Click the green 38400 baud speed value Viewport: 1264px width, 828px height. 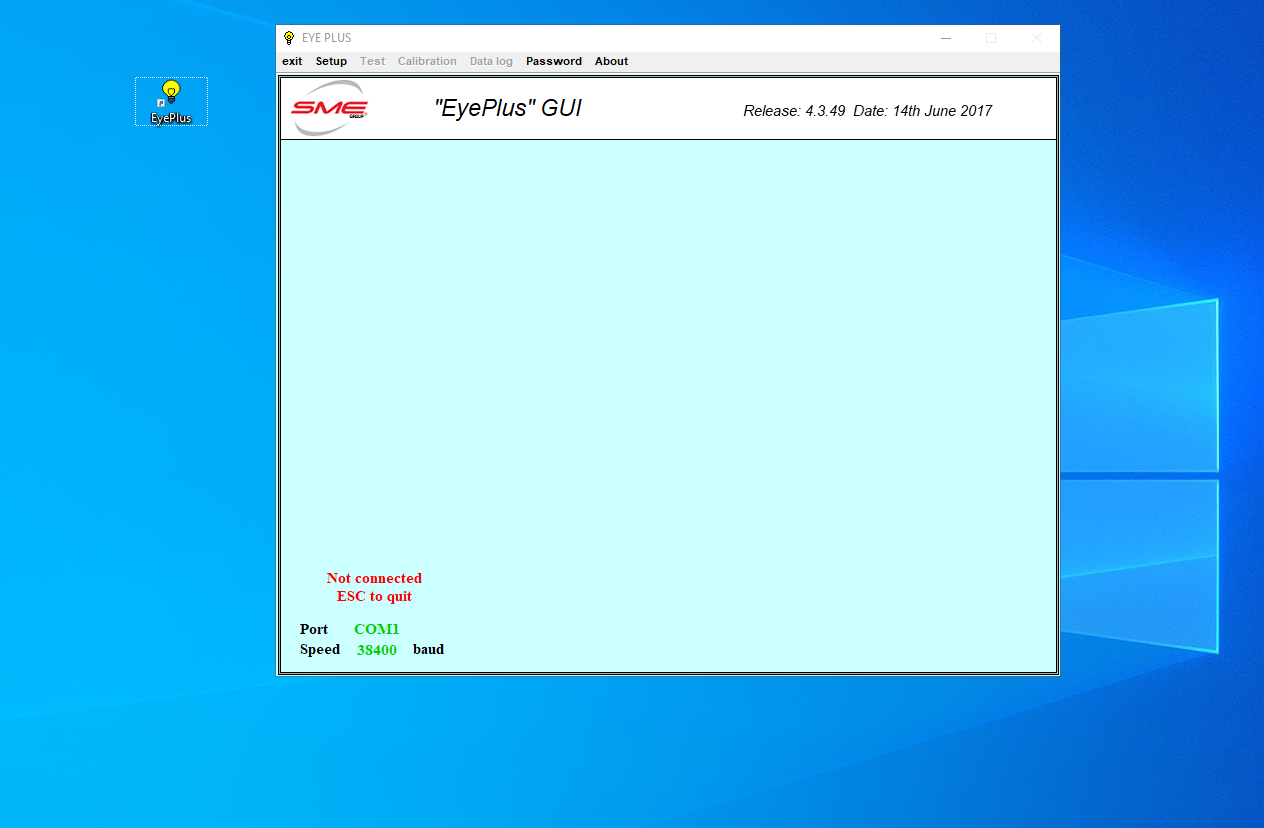[376, 649]
